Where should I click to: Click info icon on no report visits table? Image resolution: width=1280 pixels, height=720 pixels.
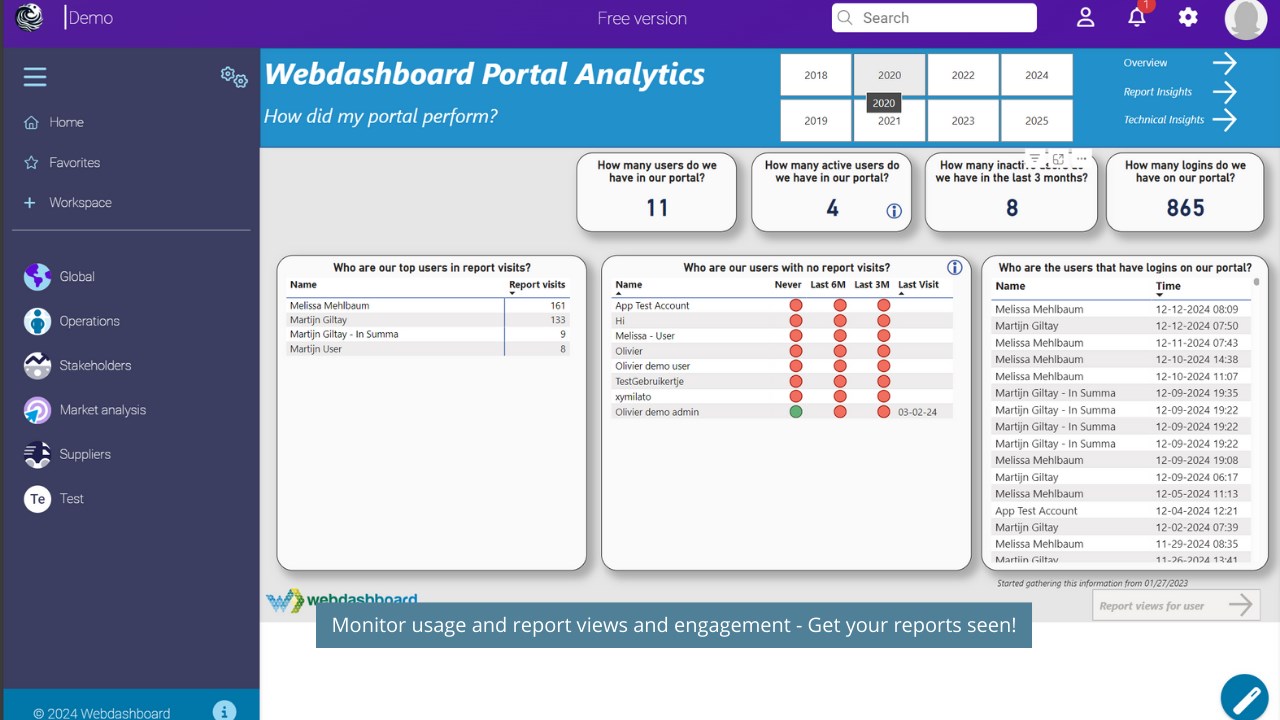point(955,267)
